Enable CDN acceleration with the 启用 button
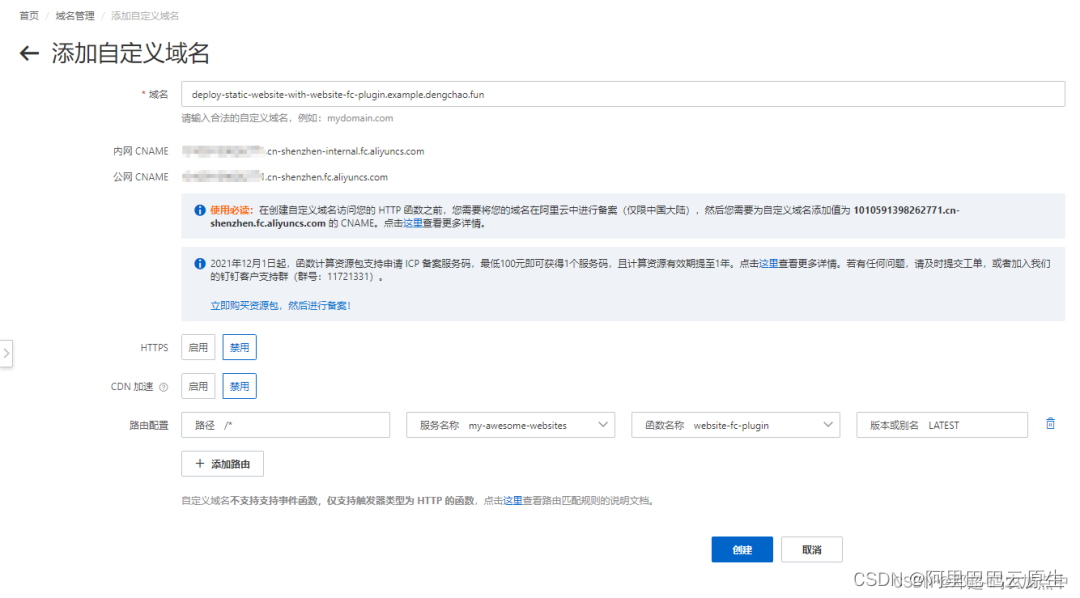The width and height of the screenshot is (1080, 598). (197, 385)
